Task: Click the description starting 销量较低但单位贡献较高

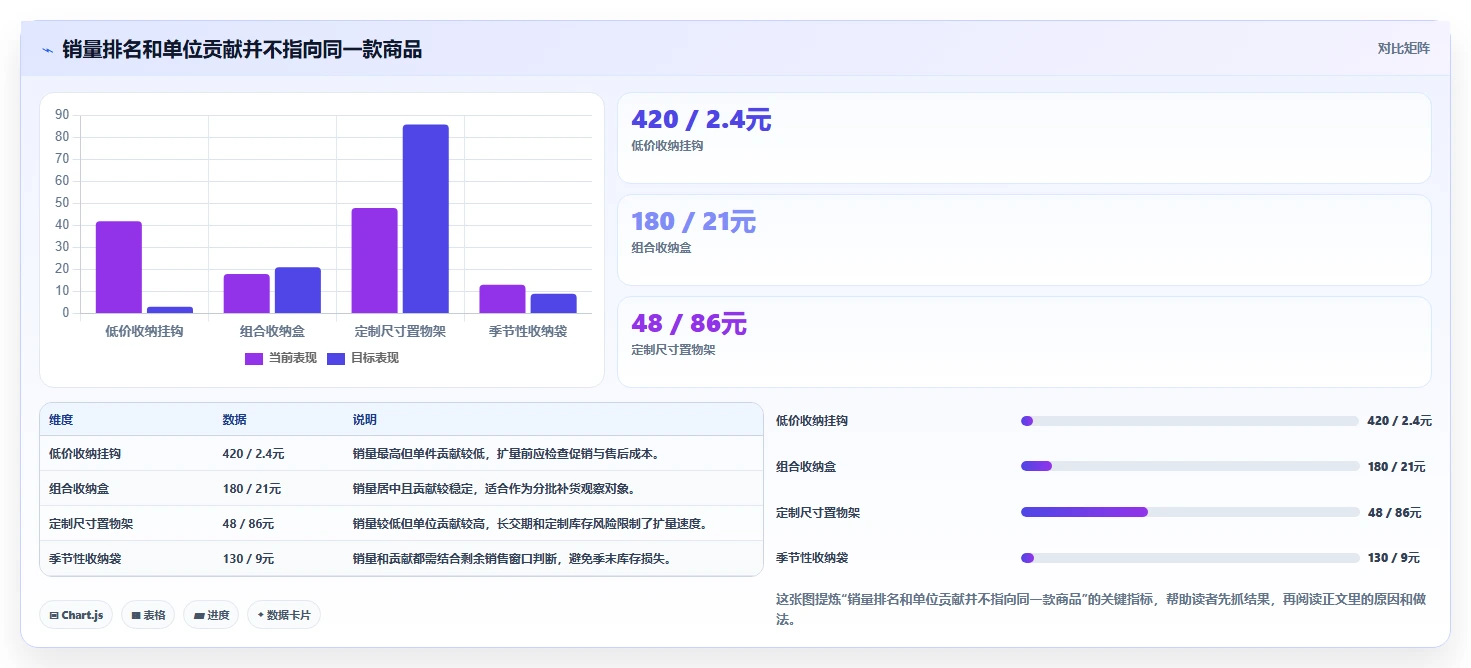Action: pyautogui.click(x=530, y=524)
